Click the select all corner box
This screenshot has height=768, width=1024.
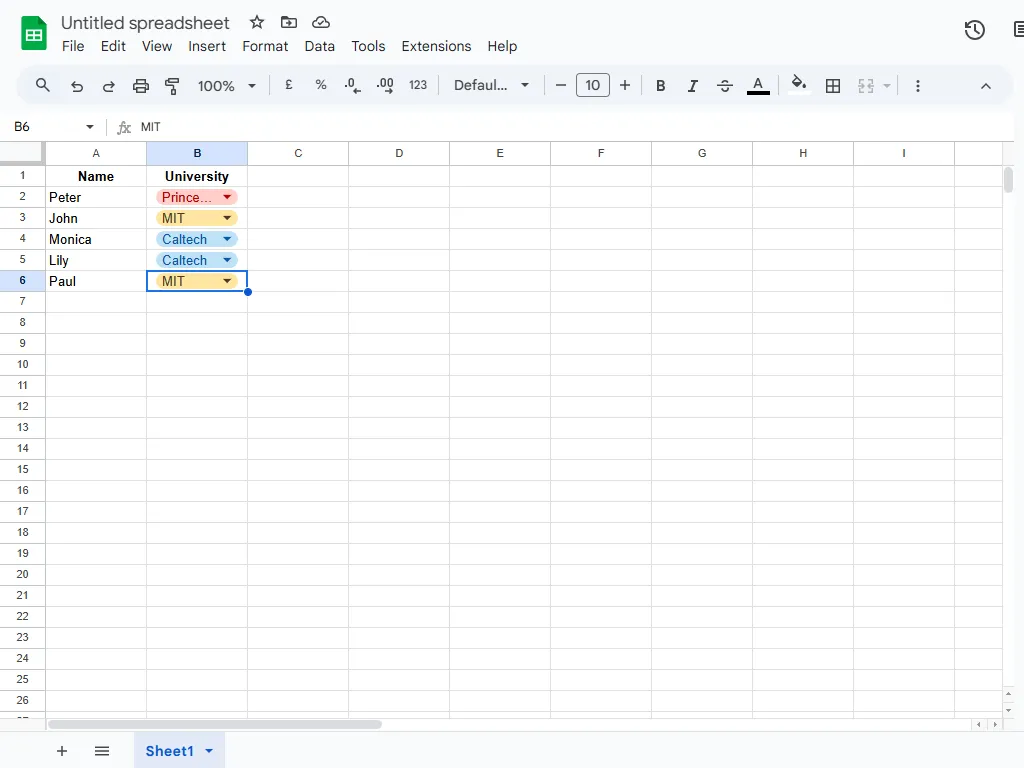(x=22, y=153)
